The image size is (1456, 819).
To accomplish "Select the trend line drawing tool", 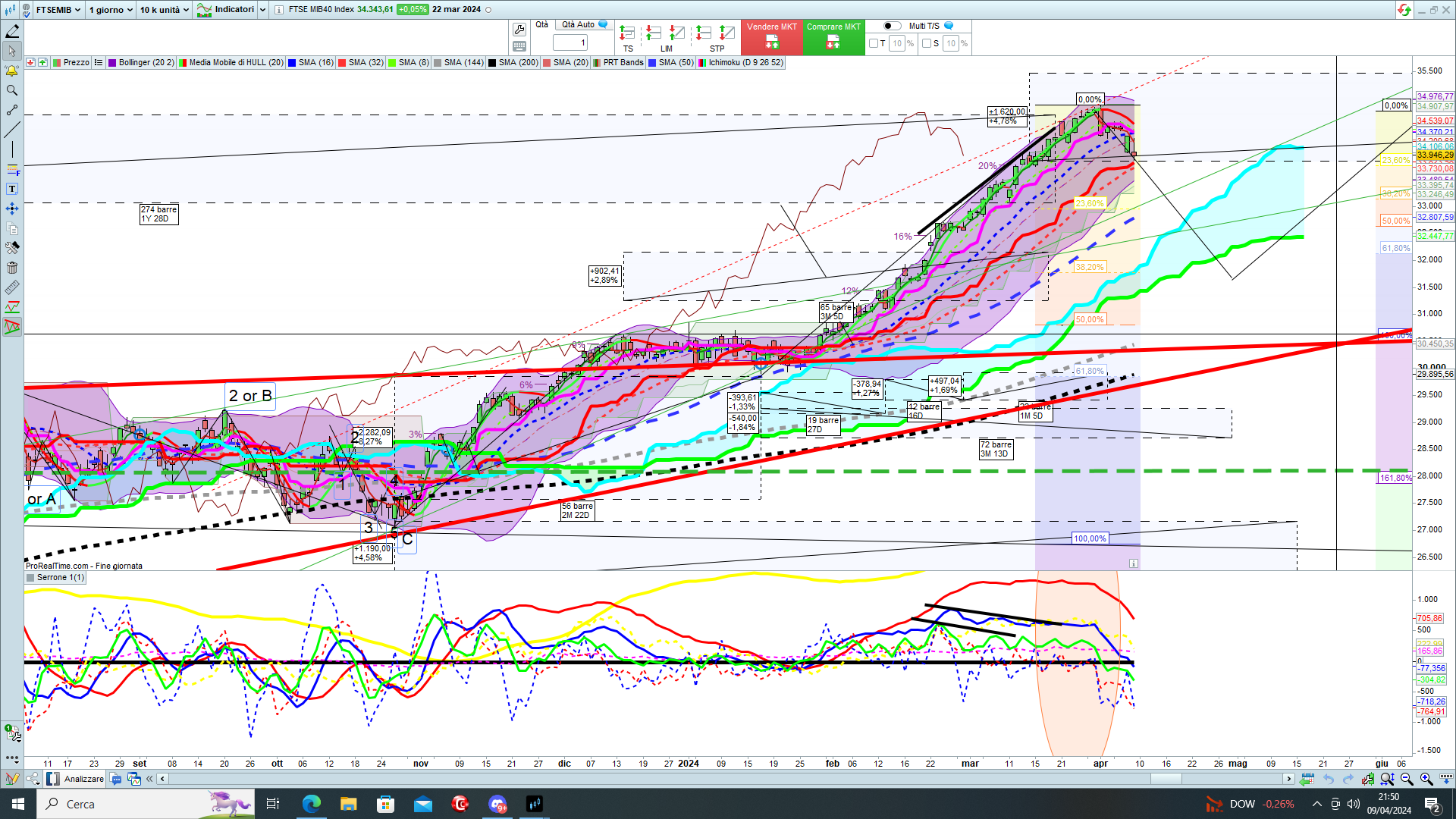I will 12,130.
